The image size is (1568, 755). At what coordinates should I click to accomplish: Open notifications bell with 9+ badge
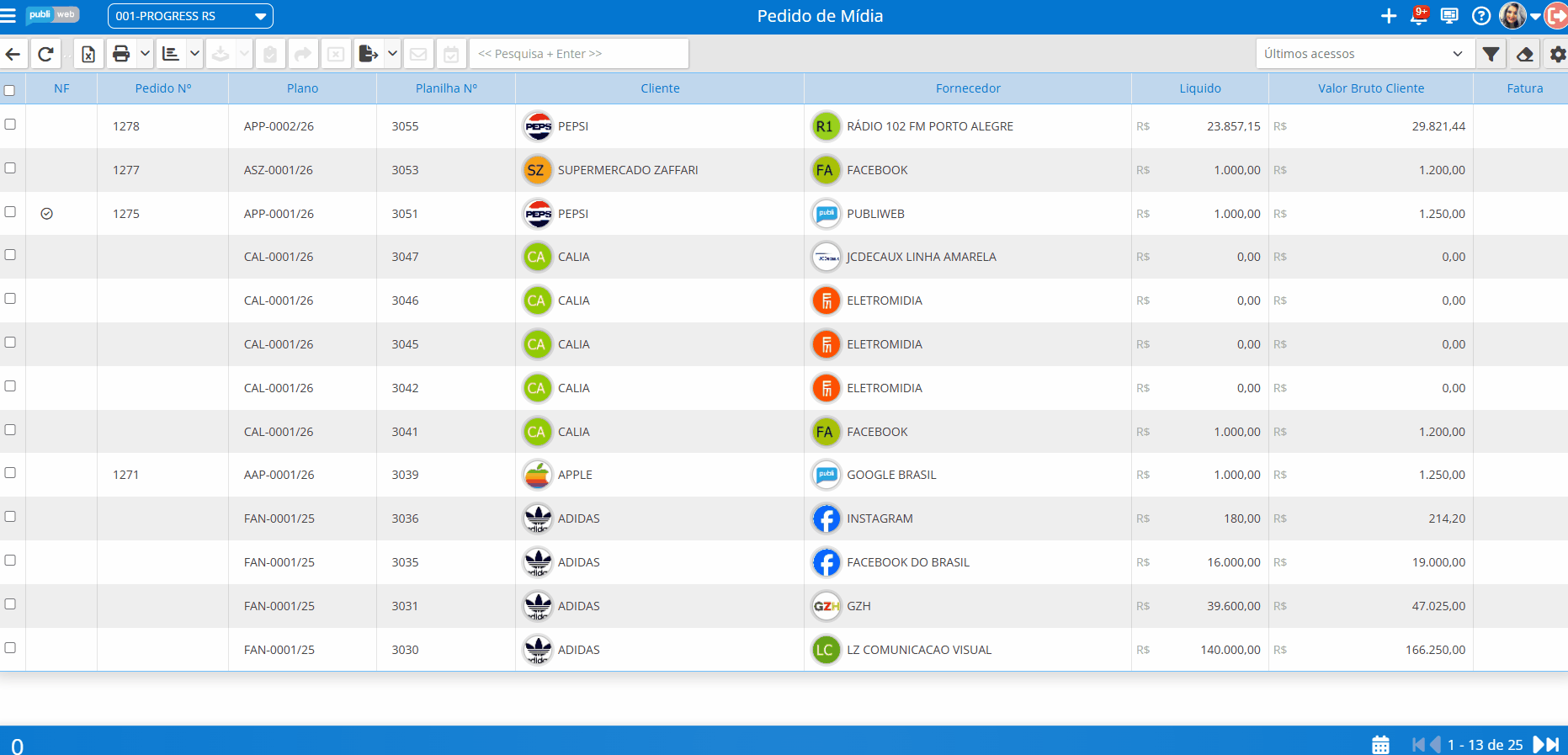[x=1419, y=16]
